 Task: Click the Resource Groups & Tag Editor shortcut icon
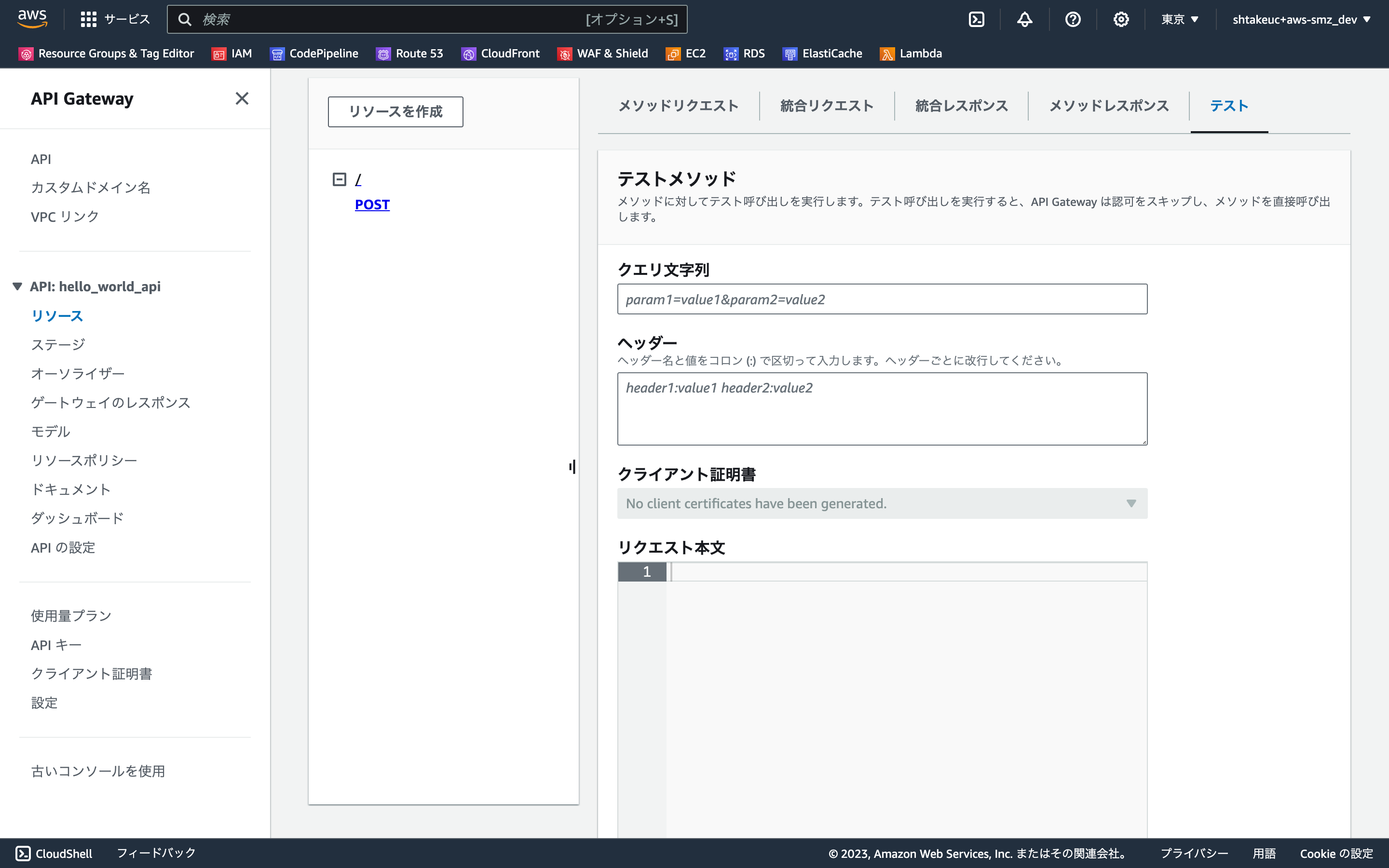[26, 54]
